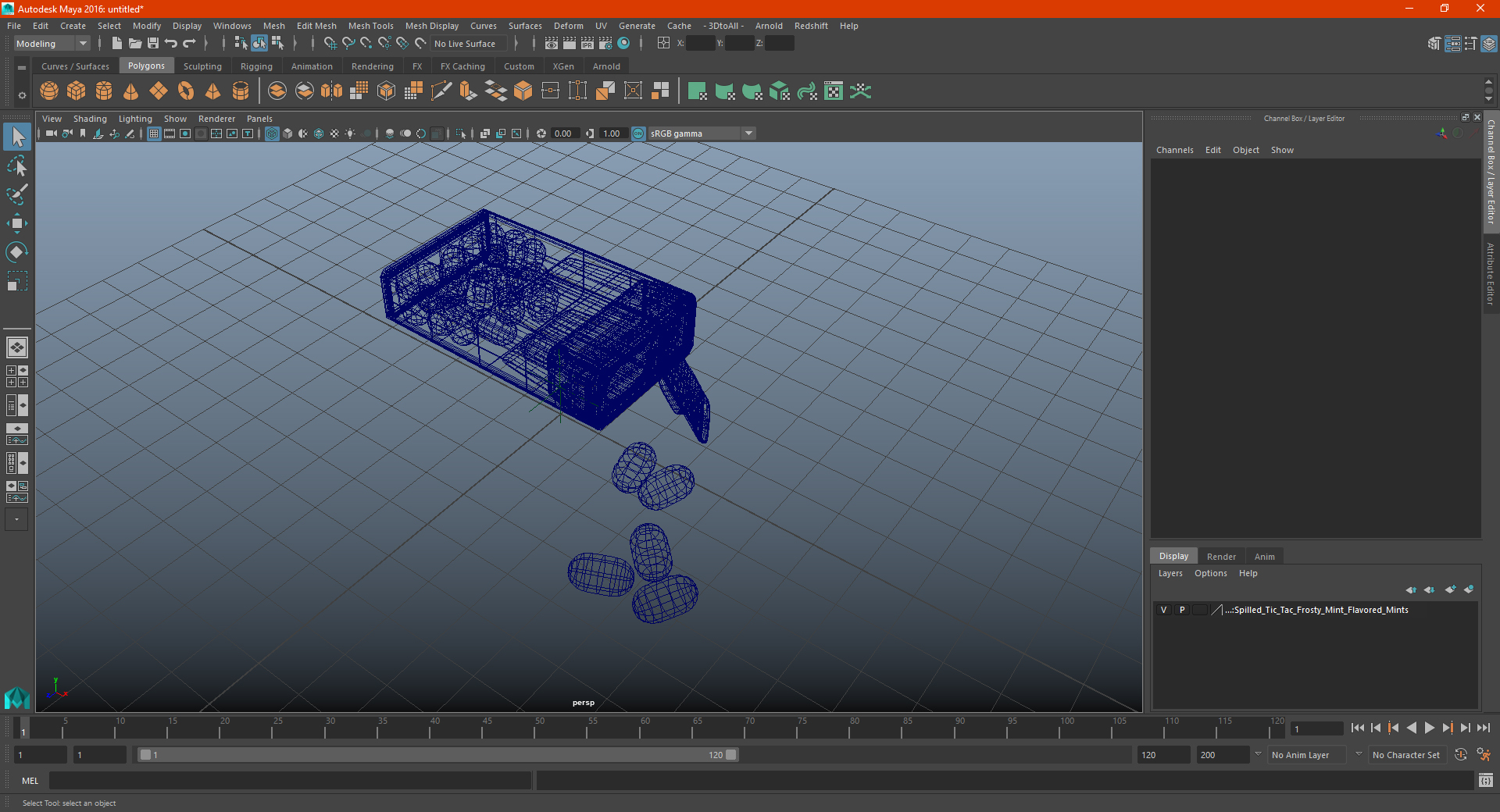This screenshot has width=1500, height=812.
Task: Click Layers menu in Layer Editor
Action: click(x=1170, y=573)
